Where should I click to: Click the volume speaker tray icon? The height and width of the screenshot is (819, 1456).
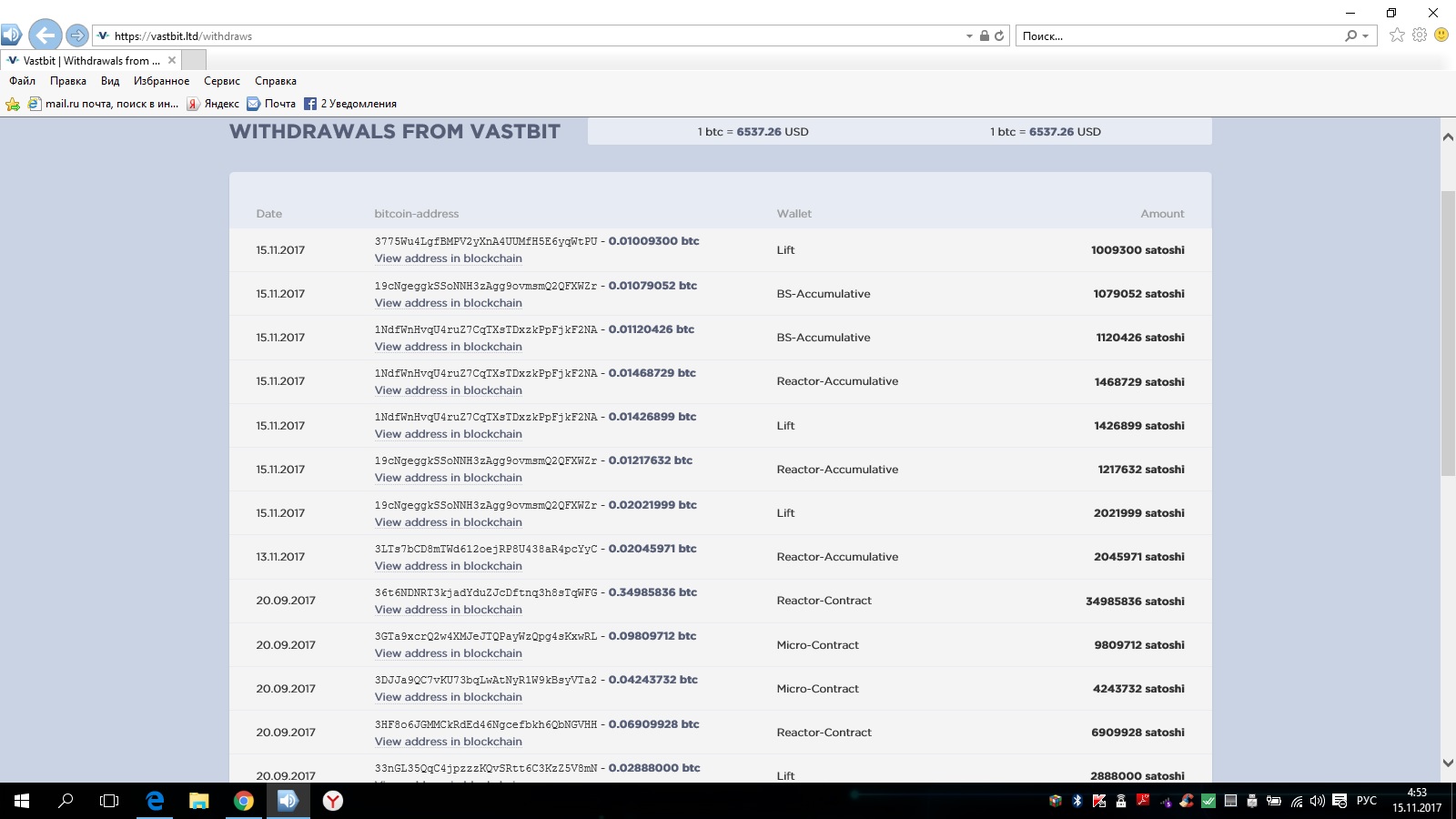1317,801
